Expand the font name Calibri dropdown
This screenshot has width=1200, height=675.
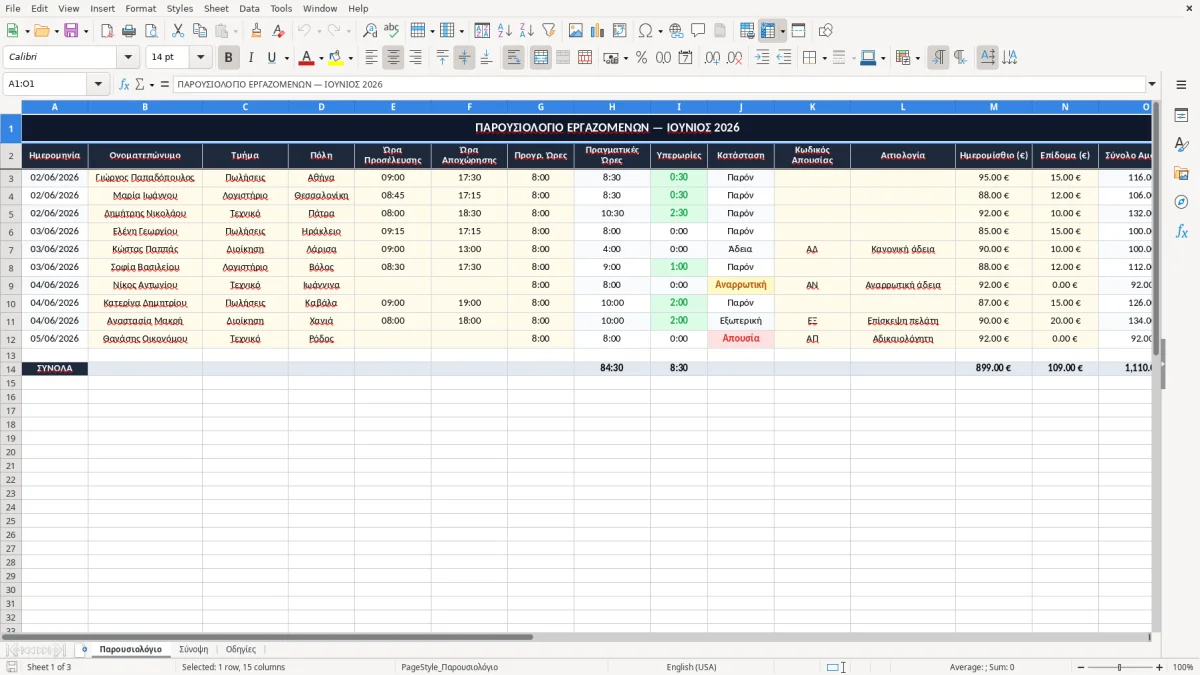[128, 58]
